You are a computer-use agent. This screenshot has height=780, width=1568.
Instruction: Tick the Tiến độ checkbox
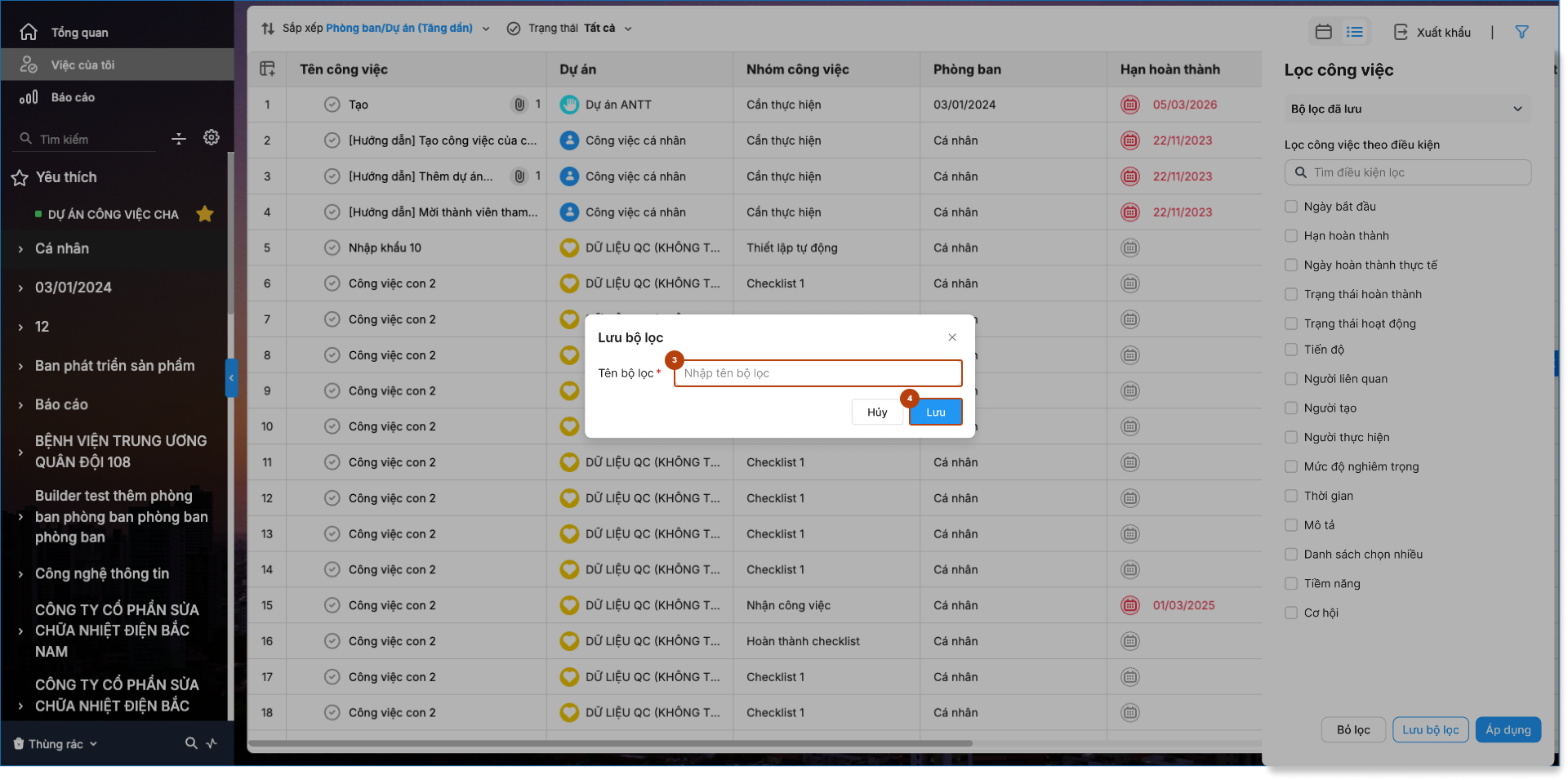[1291, 350]
